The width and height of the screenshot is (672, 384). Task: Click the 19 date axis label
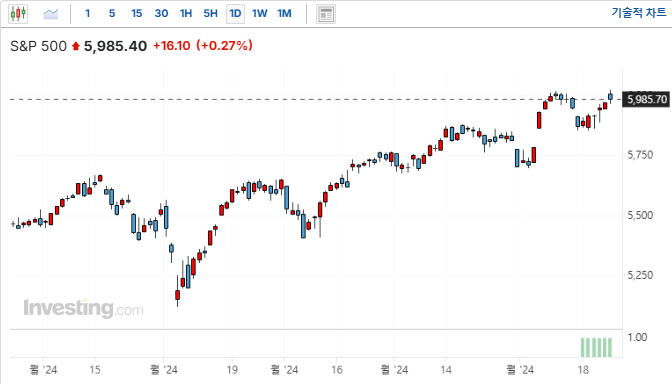pos(232,370)
